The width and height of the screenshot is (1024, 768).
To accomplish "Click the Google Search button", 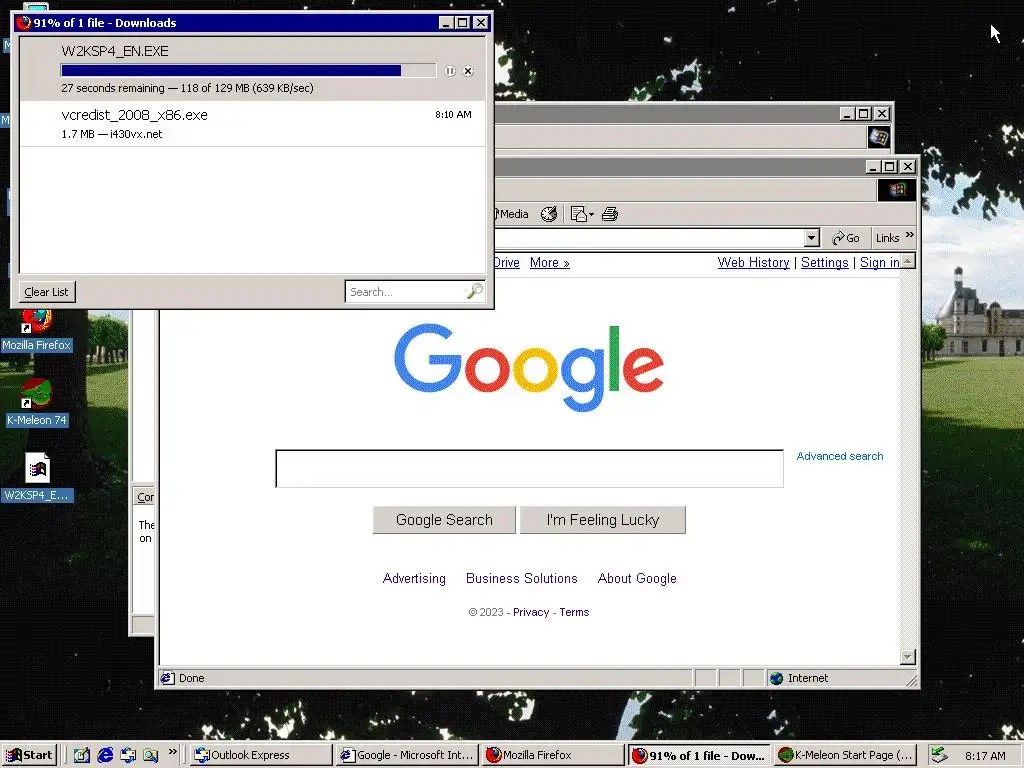I will [444, 520].
